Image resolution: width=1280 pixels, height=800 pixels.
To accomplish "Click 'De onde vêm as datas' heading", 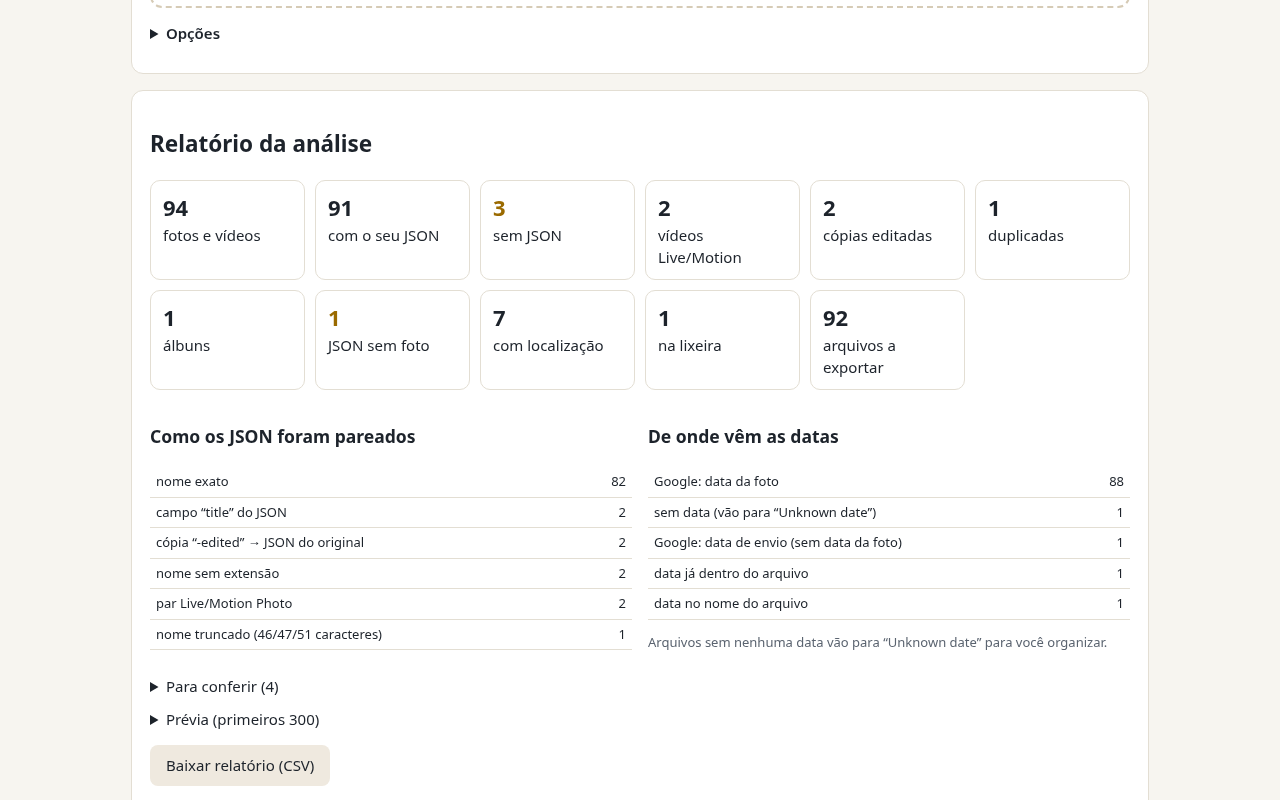I will click(743, 437).
